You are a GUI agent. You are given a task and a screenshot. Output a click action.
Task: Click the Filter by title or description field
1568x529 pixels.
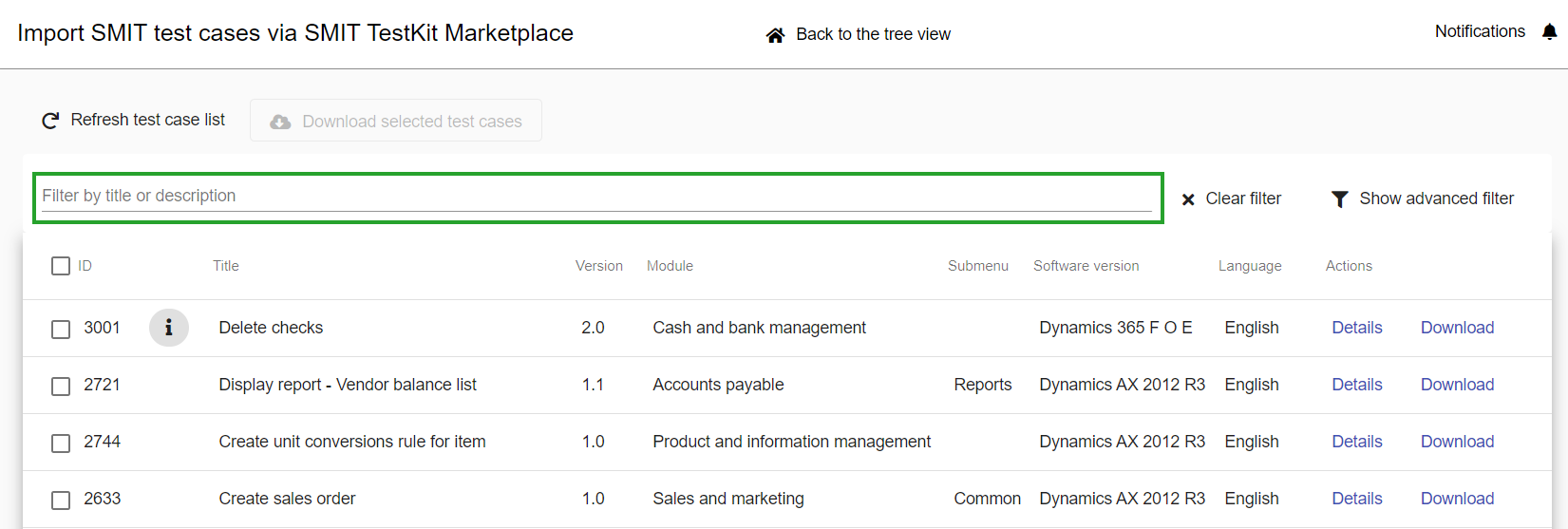(596, 197)
